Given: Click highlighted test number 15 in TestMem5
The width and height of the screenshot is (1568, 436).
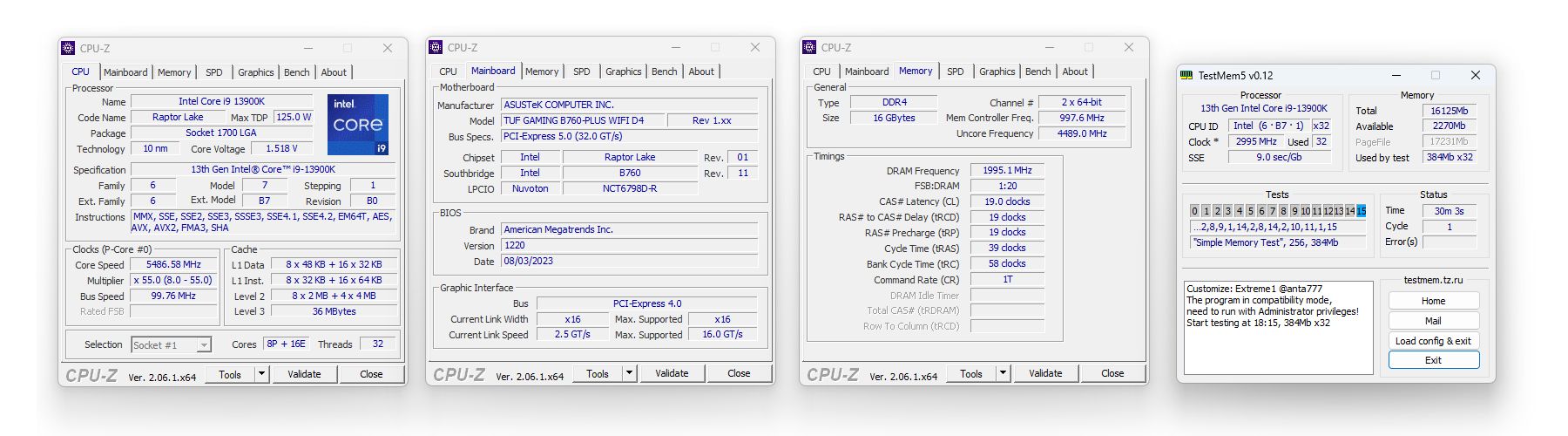Looking at the screenshot, I should point(1361,211).
